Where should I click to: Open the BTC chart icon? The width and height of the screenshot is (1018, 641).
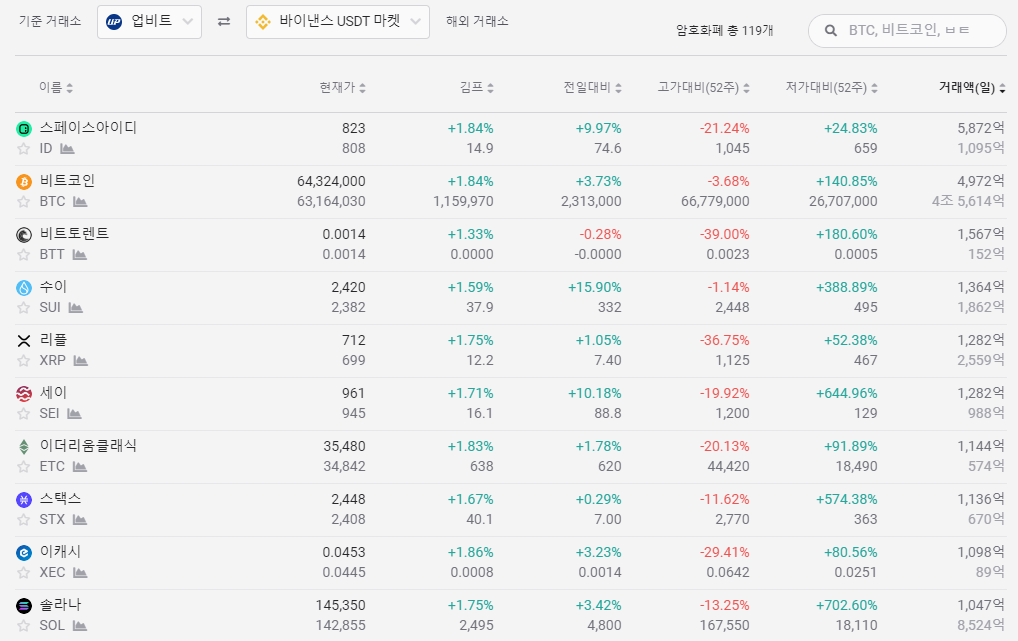pyautogui.click(x=80, y=202)
